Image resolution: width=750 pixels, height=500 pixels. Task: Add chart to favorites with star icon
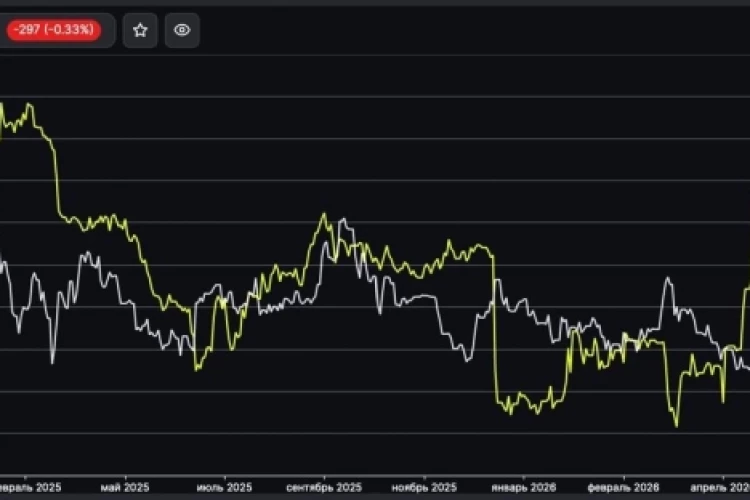140,31
